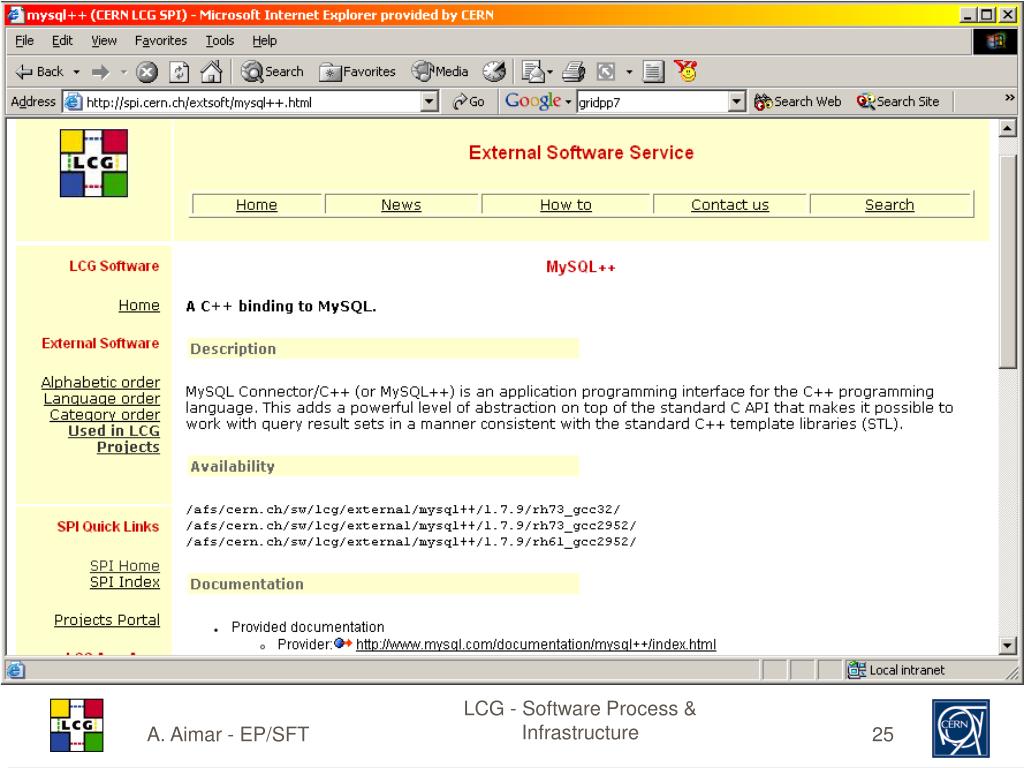Click the Go button beside the address bar
Screen dimensions: 1024x768
pos(469,102)
